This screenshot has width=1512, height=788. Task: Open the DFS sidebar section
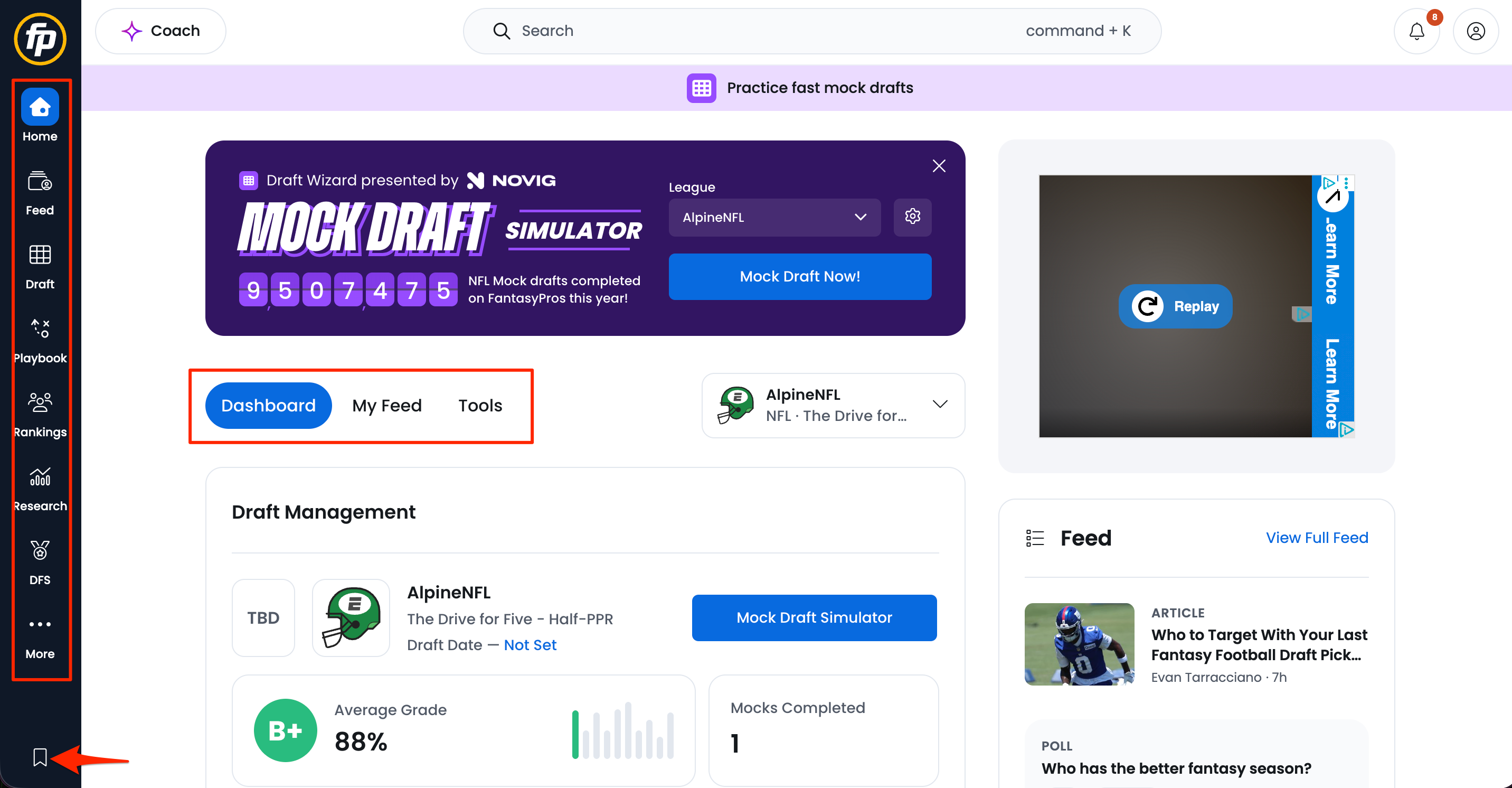[40, 563]
